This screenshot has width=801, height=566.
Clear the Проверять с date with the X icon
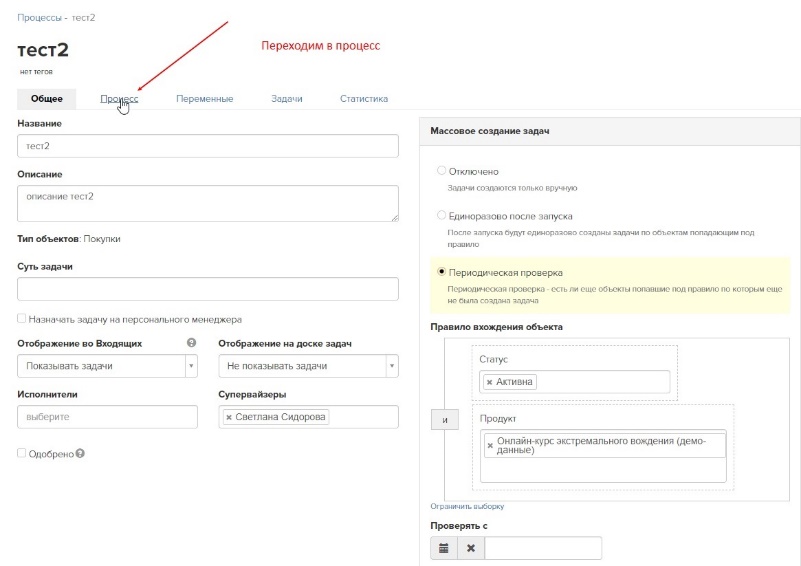(x=471, y=548)
